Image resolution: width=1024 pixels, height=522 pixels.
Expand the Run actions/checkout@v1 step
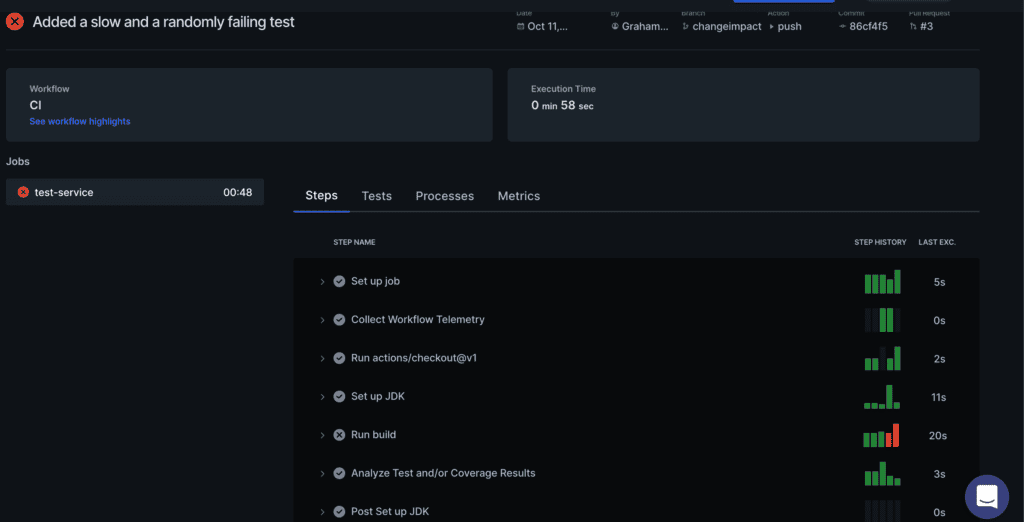click(x=322, y=359)
